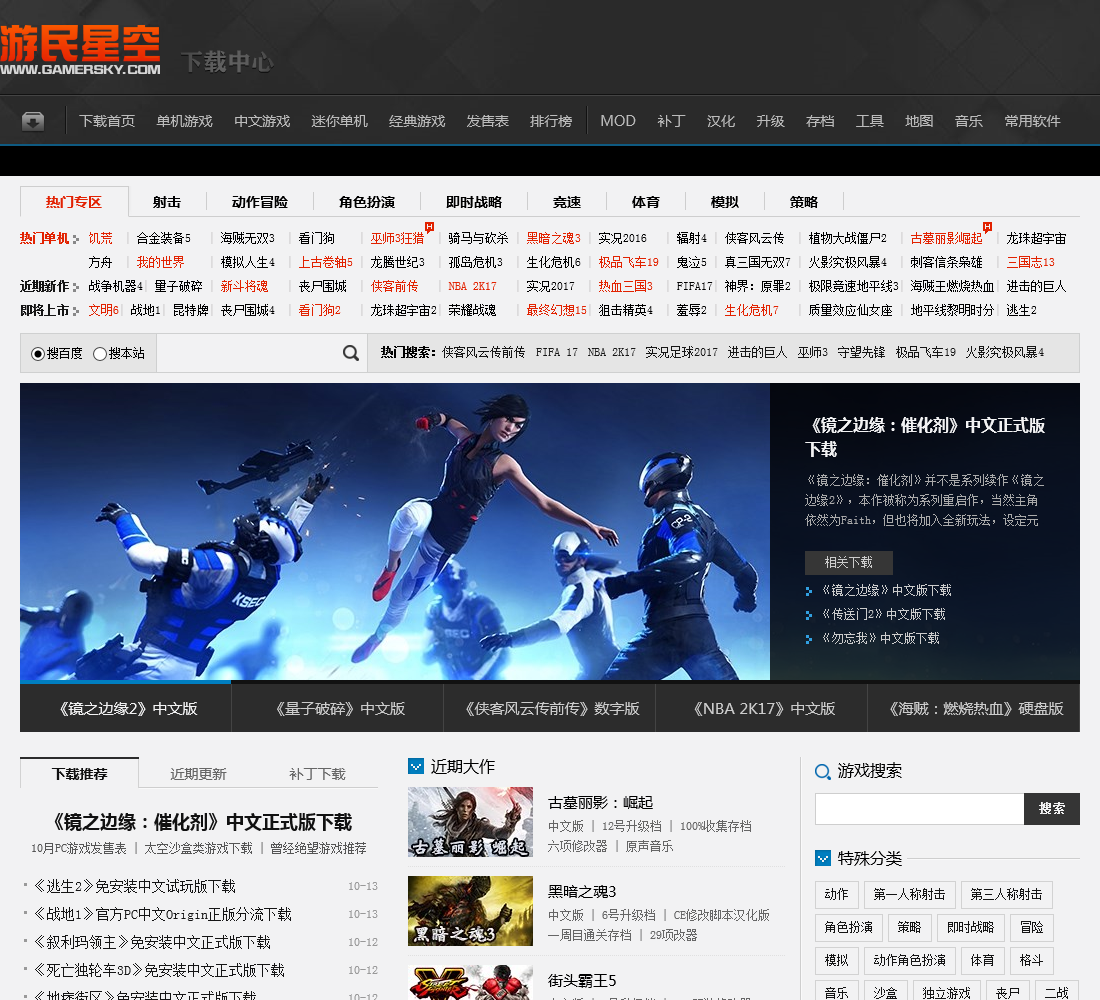1100x1000 pixels.
Task: Click the 相关下载 button on banner
Action: [x=848, y=562]
